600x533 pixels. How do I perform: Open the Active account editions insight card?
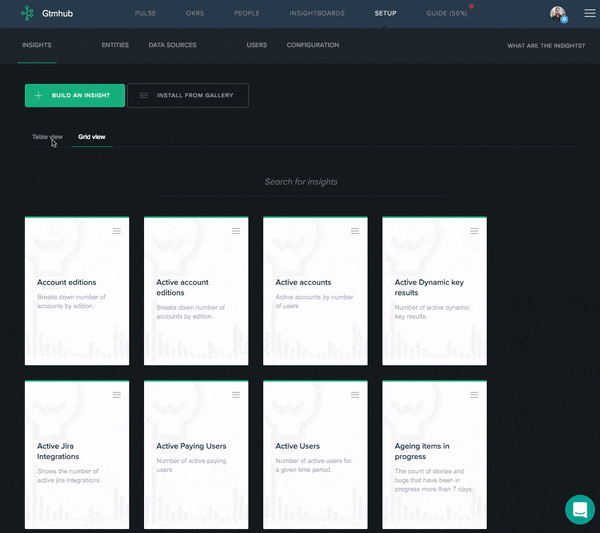click(x=196, y=291)
